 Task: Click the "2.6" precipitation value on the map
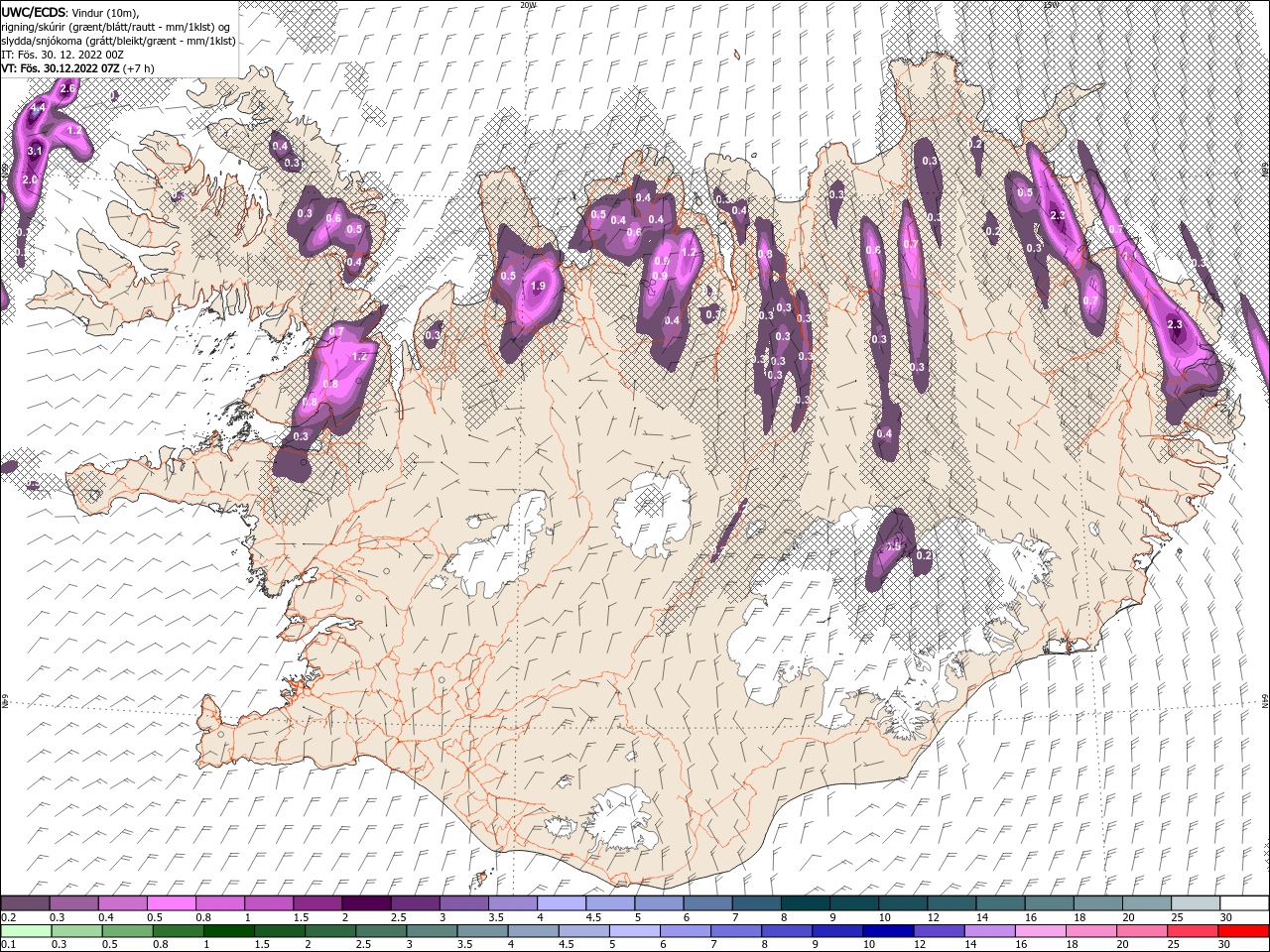pyautogui.click(x=67, y=89)
